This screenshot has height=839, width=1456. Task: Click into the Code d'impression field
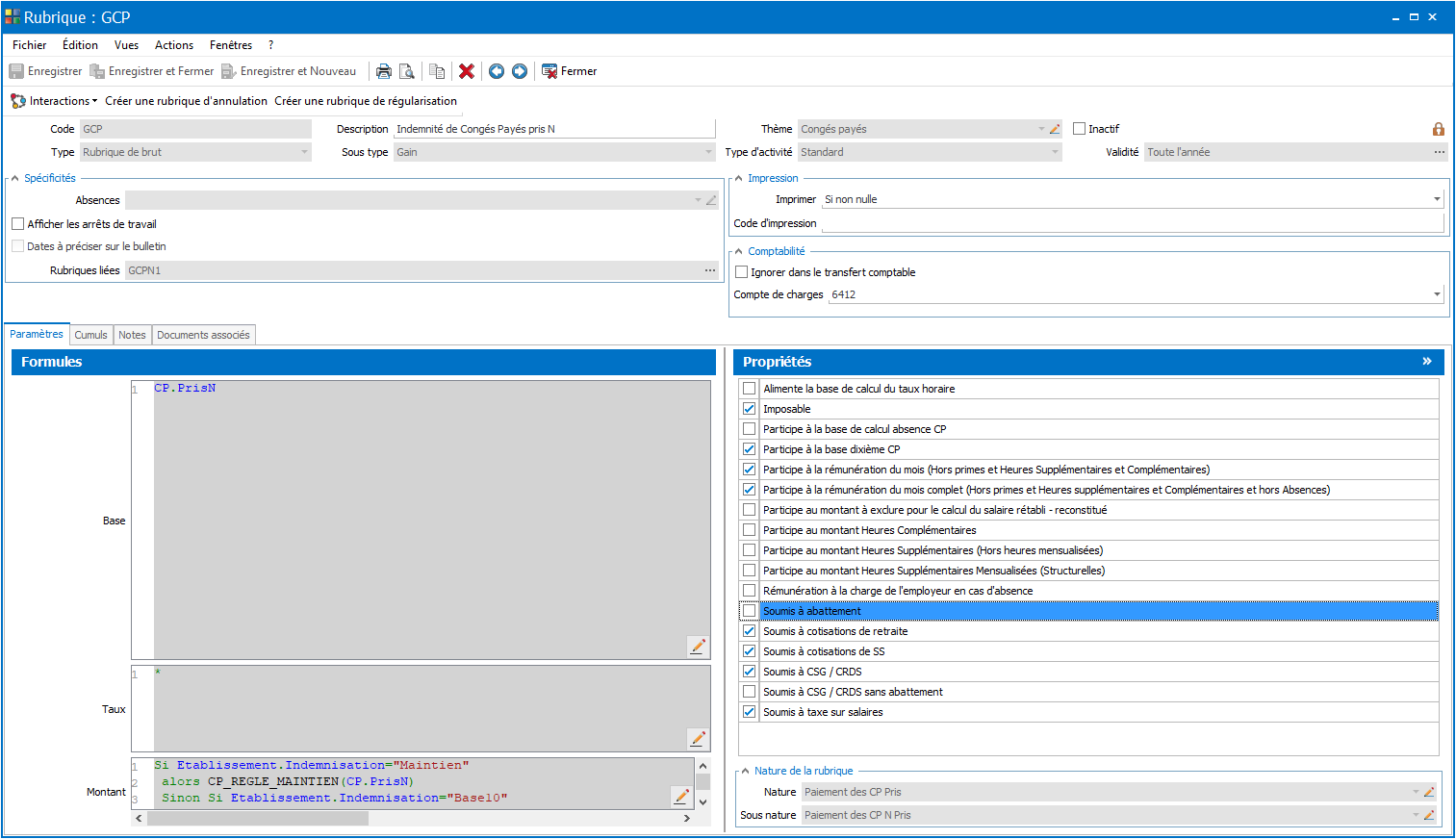click(1133, 223)
